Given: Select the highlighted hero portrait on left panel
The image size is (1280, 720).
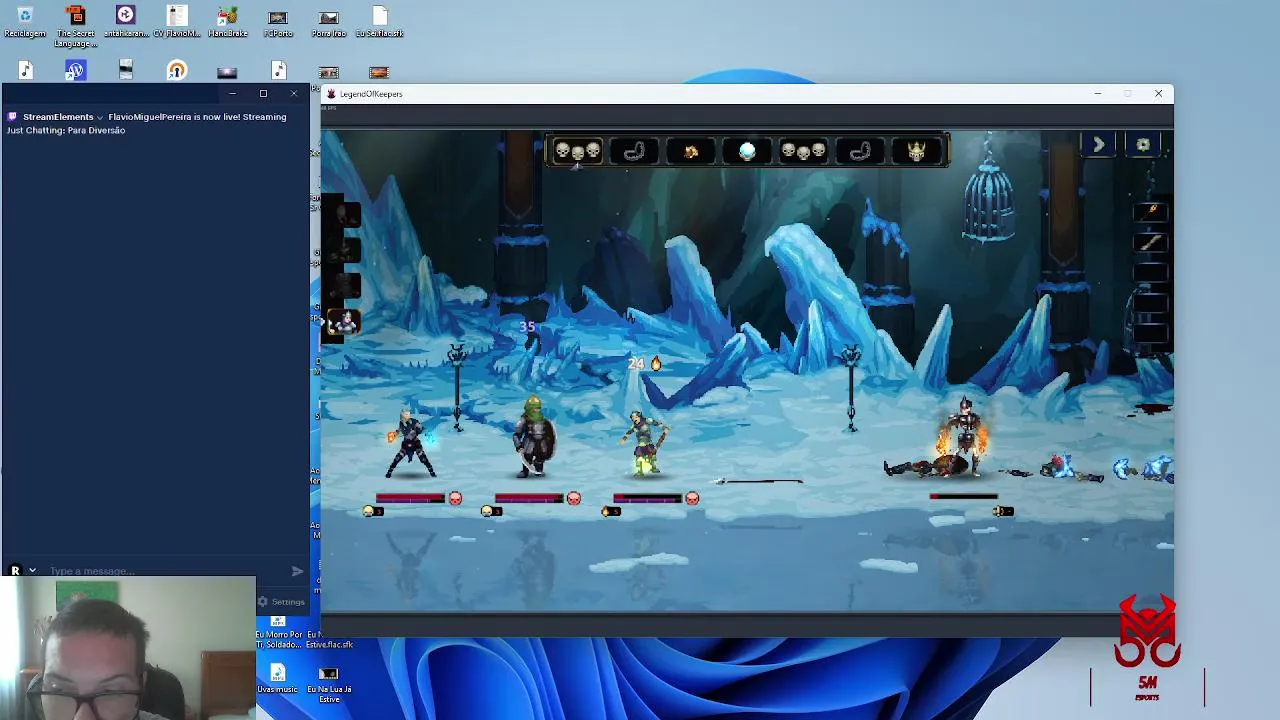Looking at the screenshot, I should tap(344, 322).
